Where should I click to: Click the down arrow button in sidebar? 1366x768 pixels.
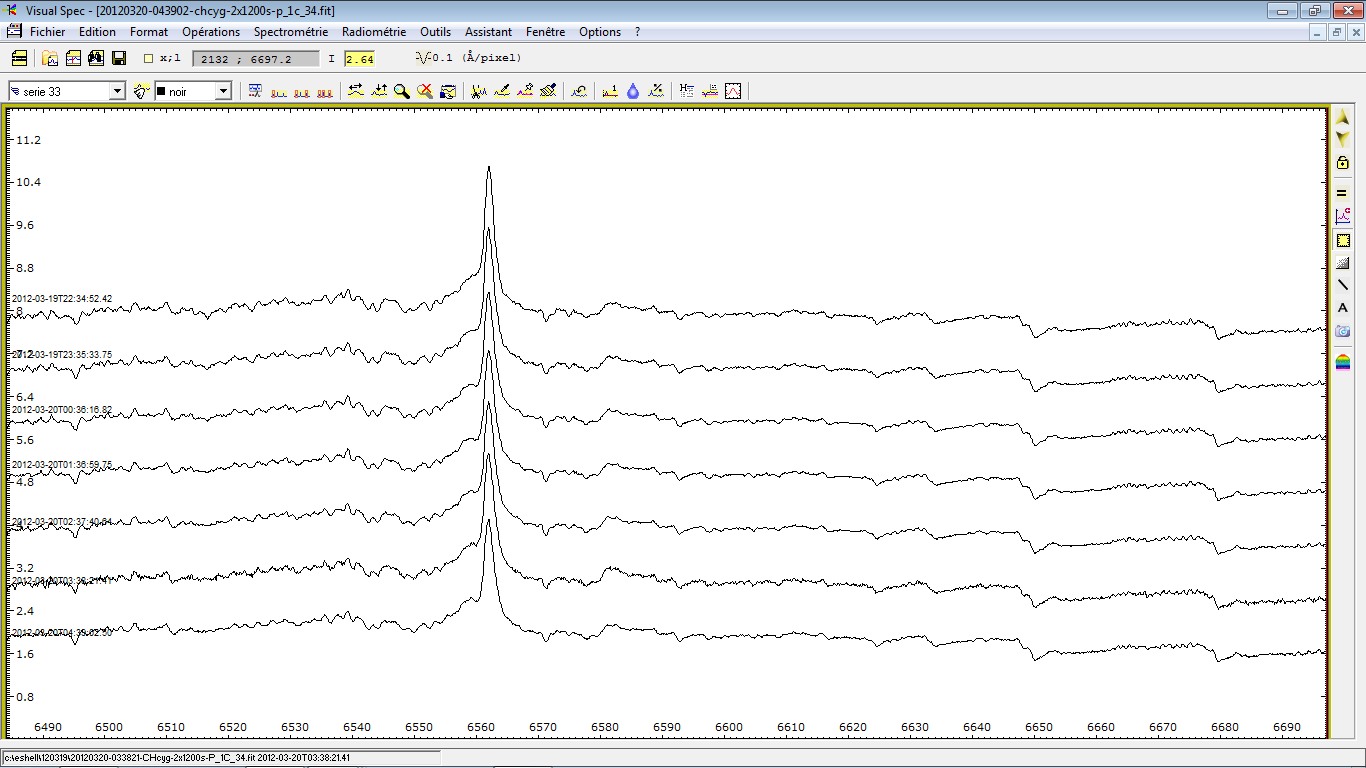[x=1343, y=139]
